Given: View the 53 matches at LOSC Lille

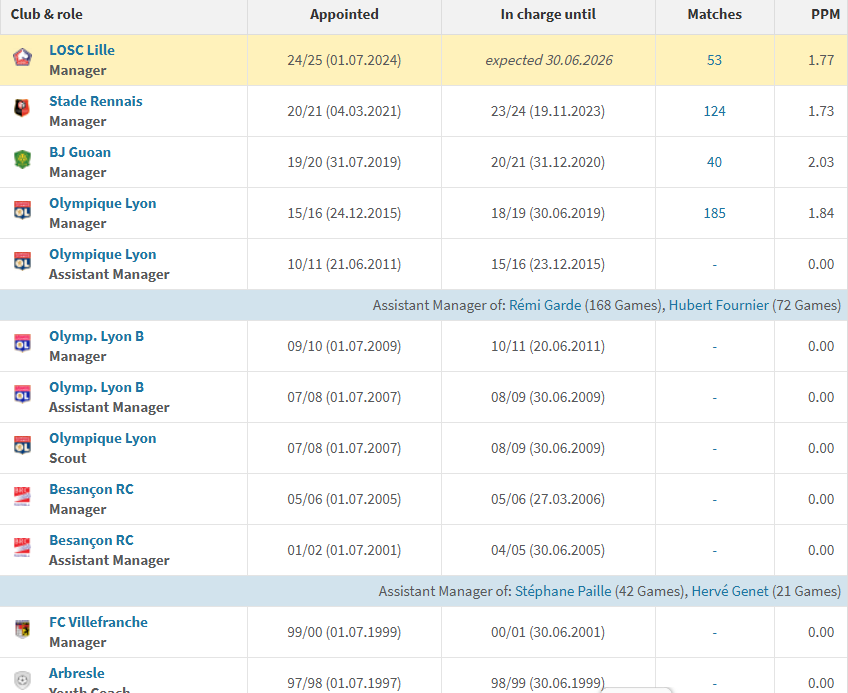Looking at the screenshot, I should [x=714, y=60].
